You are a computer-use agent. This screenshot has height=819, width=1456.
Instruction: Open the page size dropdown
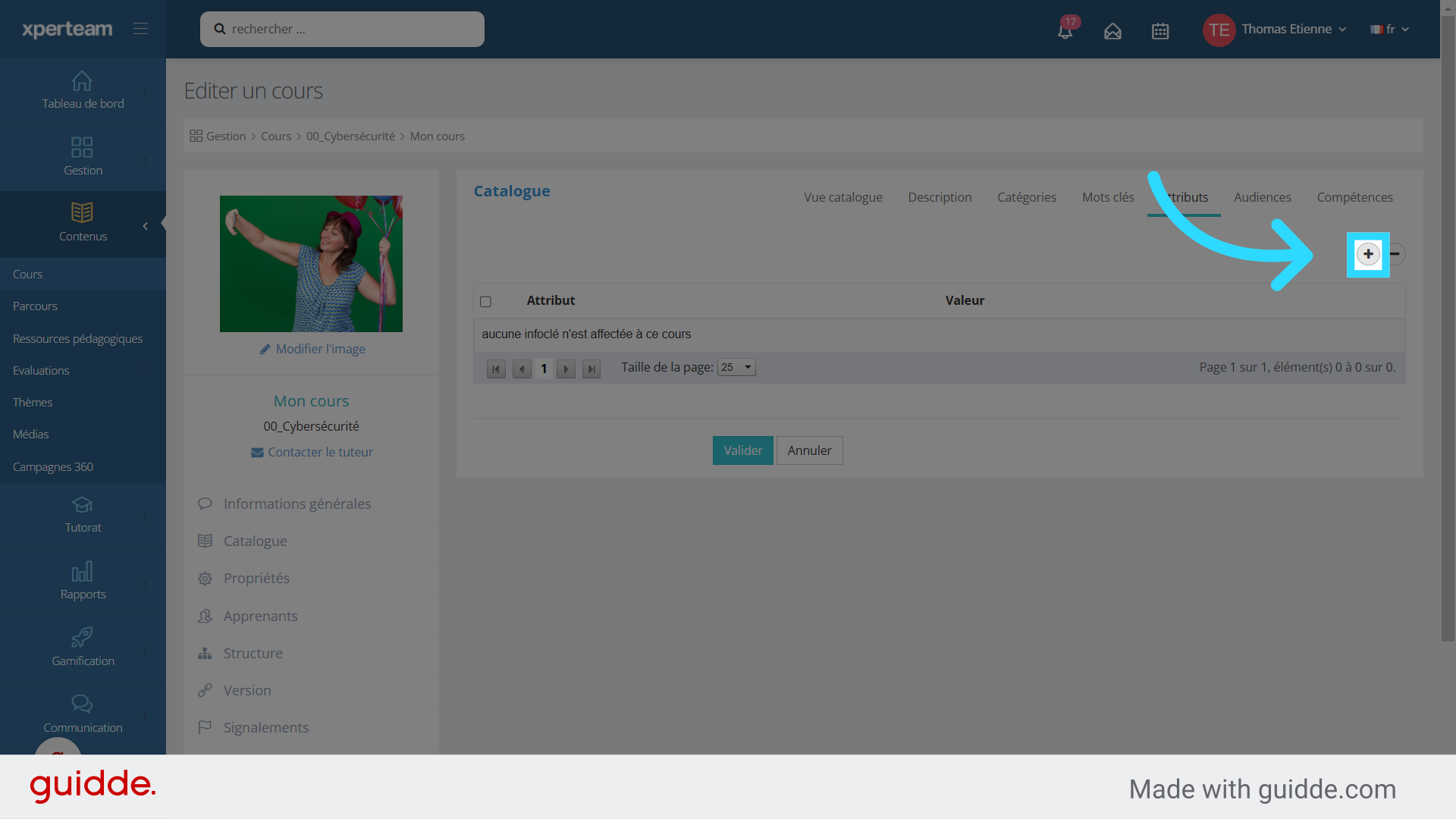[x=736, y=368]
